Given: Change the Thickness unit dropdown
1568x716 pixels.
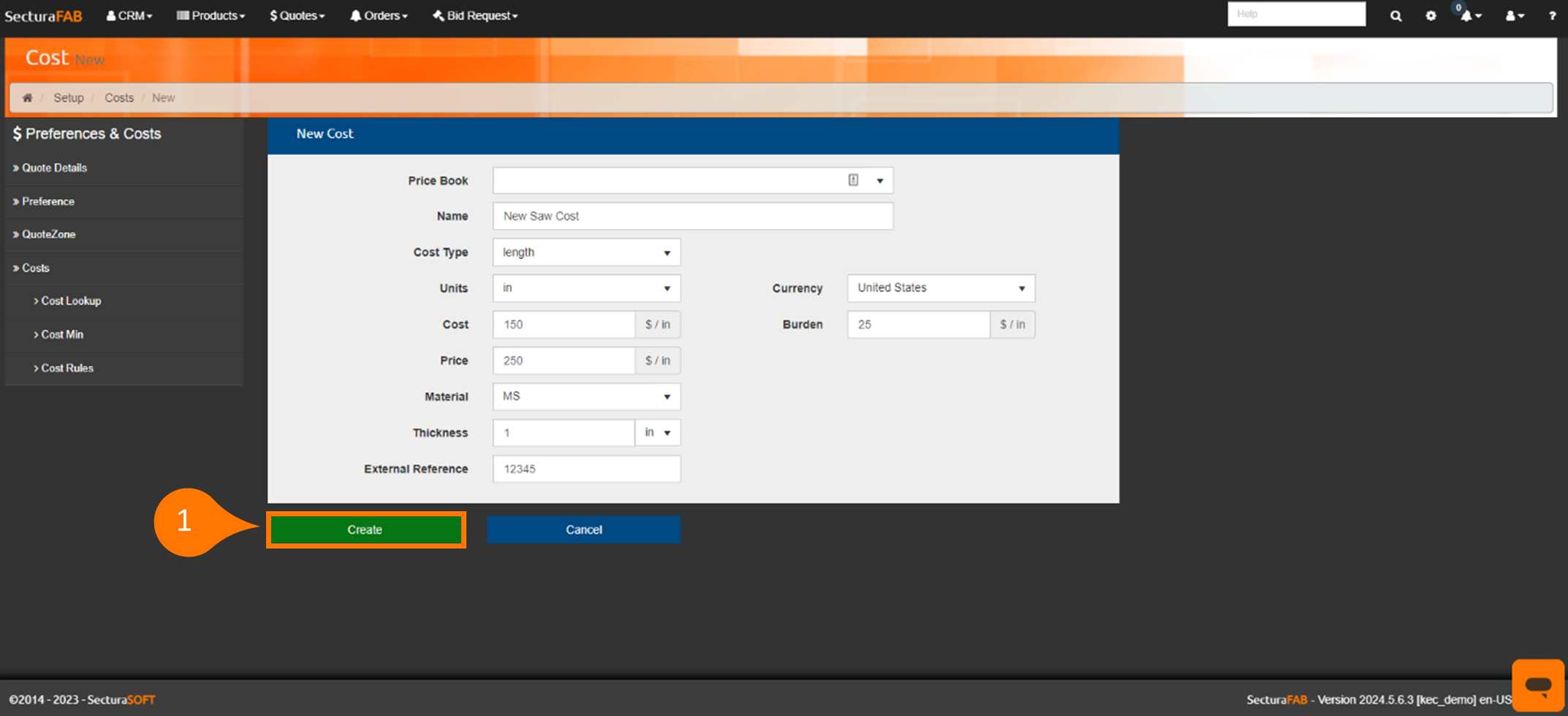Looking at the screenshot, I should (x=657, y=433).
